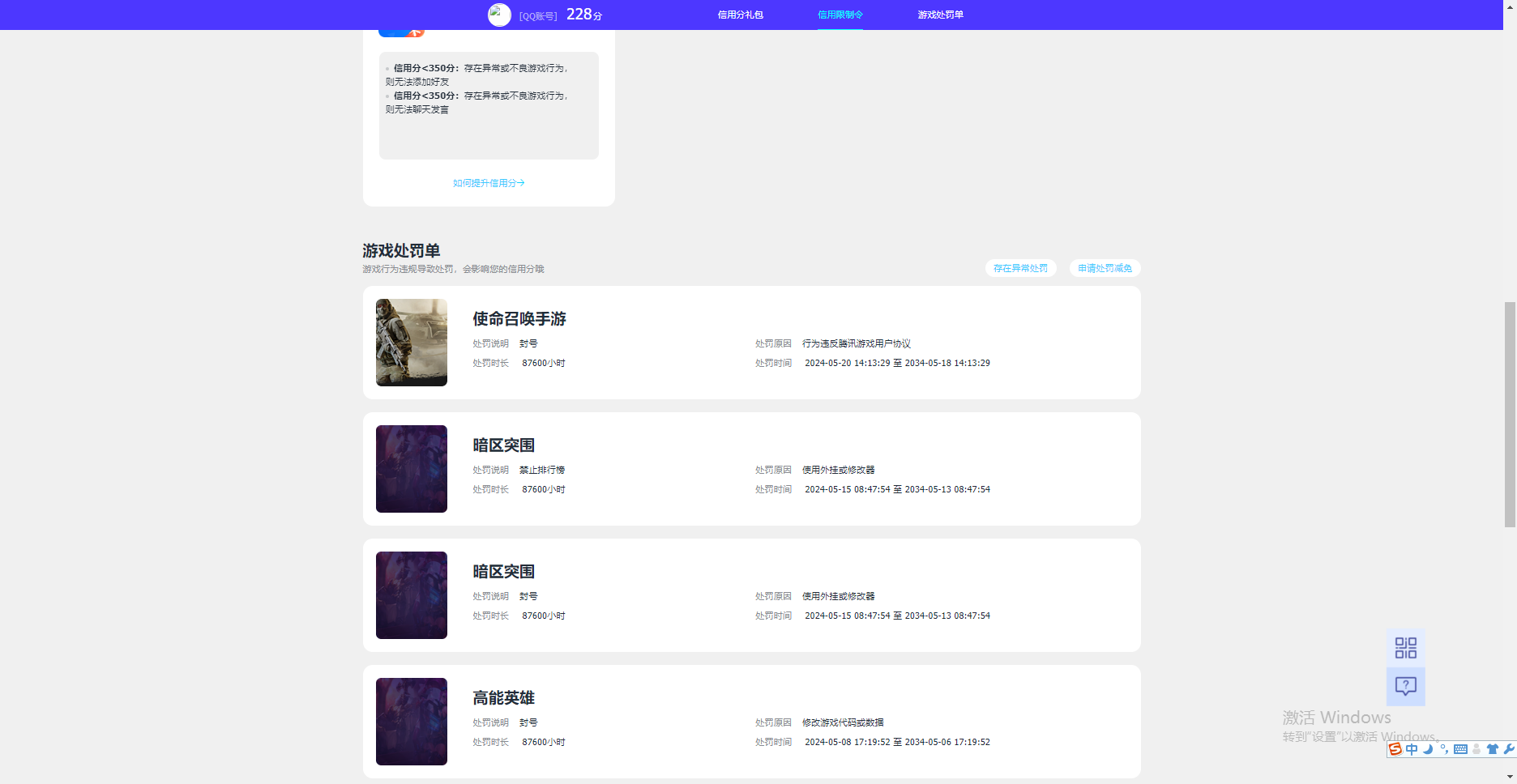Click the user avatar in the top bar
1517x784 pixels.
[x=499, y=15]
